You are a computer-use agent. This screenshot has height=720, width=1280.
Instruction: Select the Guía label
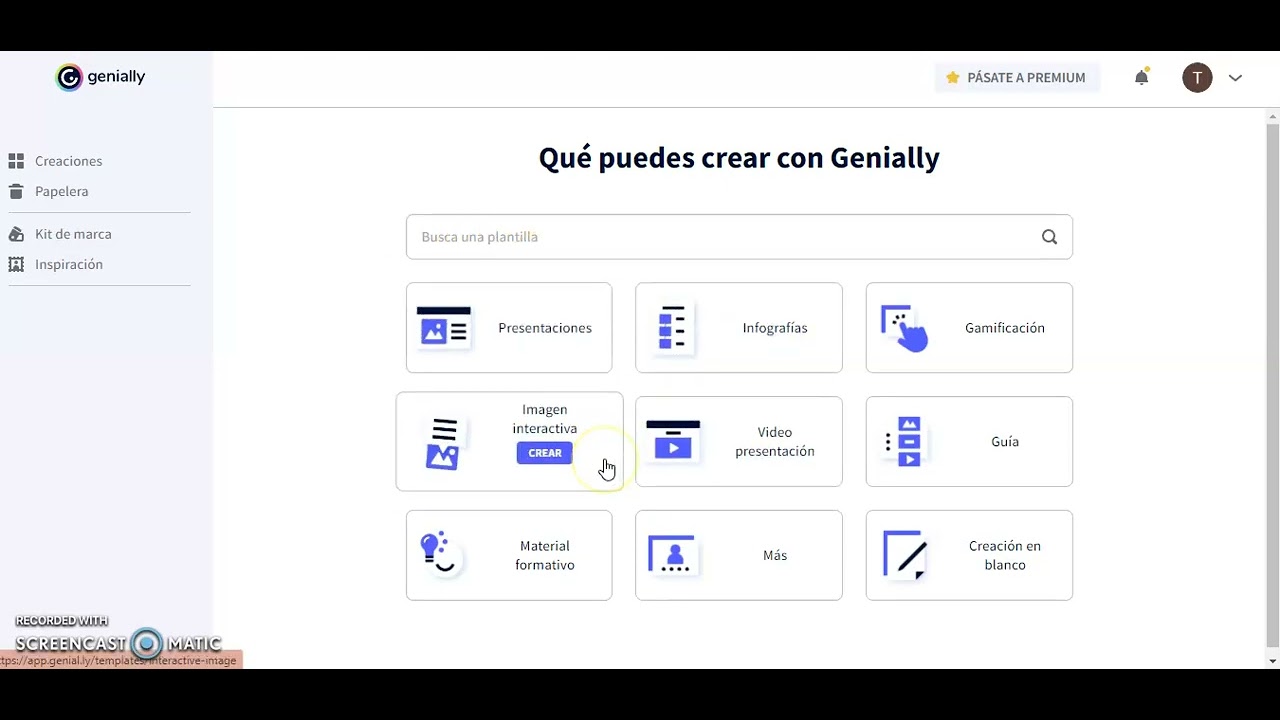point(1005,442)
